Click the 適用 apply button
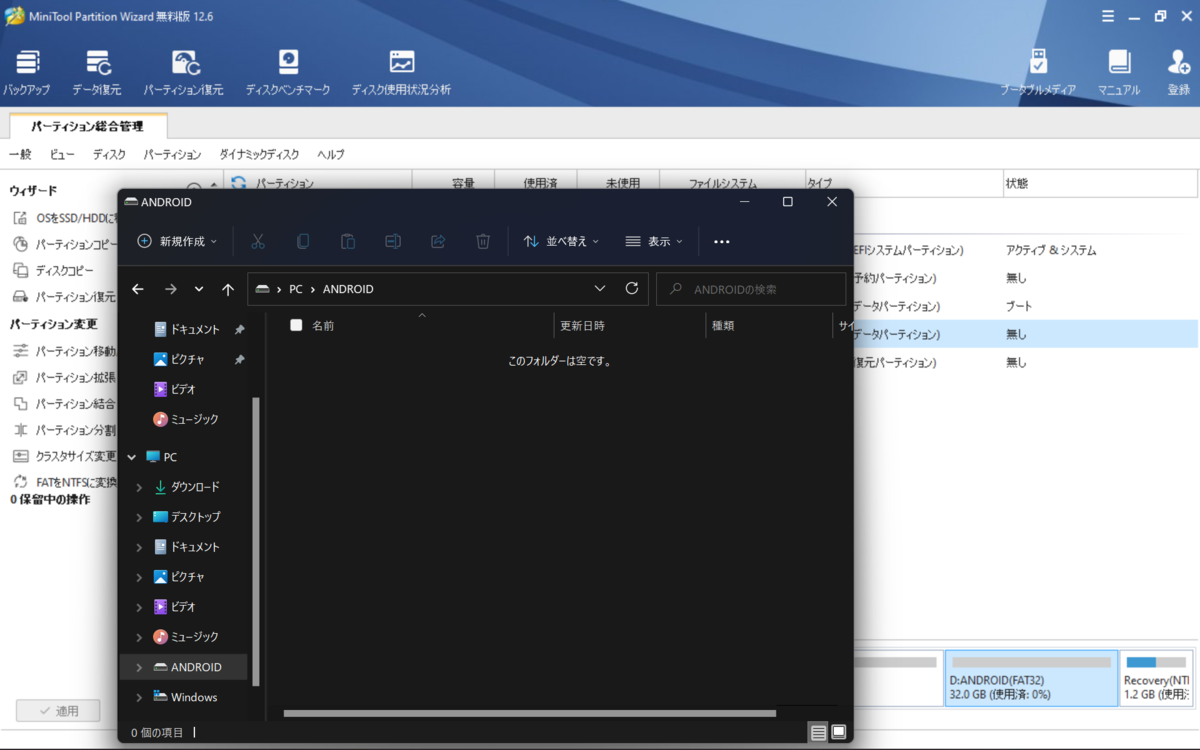The width and height of the screenshot is (1200, 750). tap(58, 711)
